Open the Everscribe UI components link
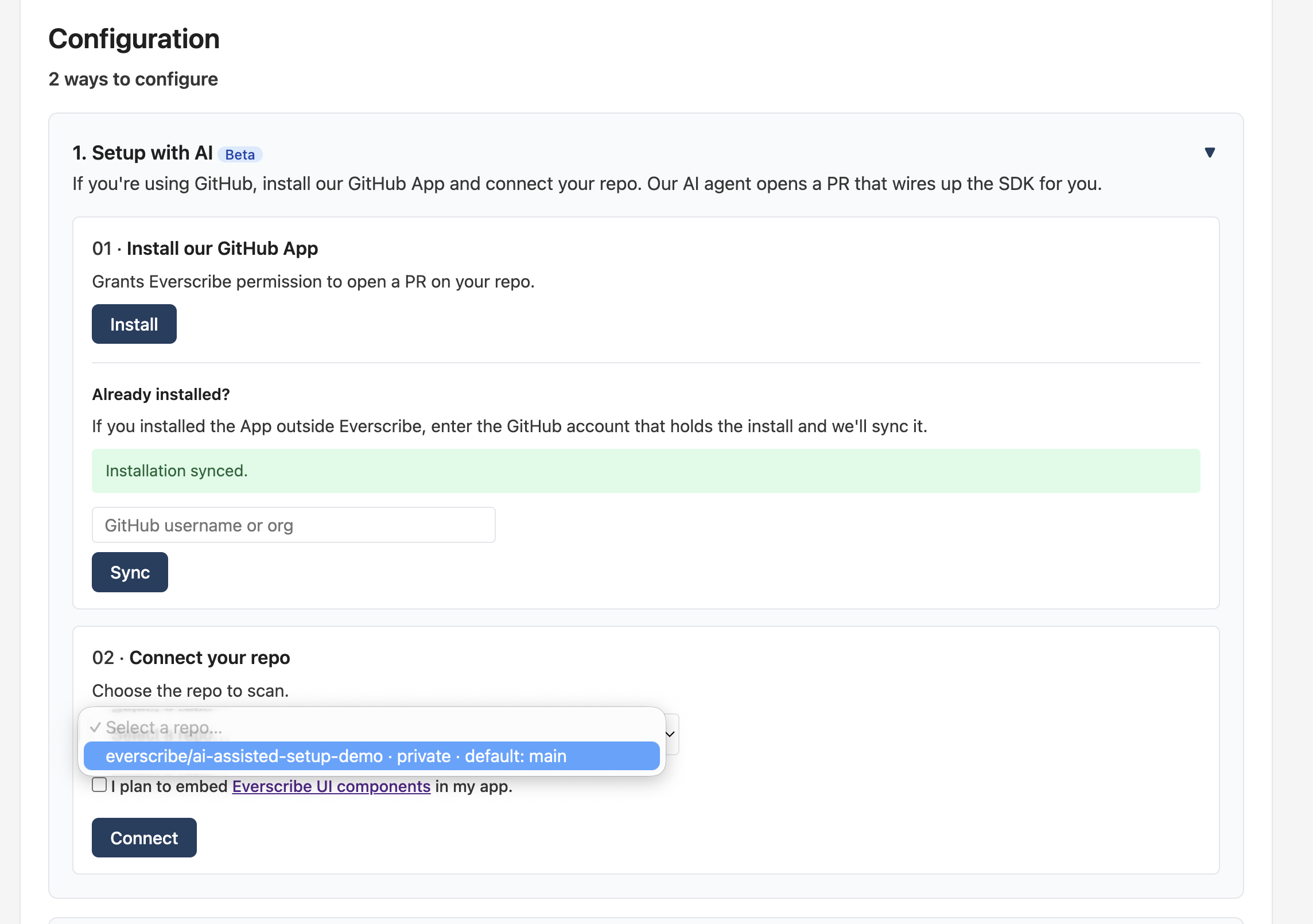The height and width of the screenshot is (924, 1313). 331,786
